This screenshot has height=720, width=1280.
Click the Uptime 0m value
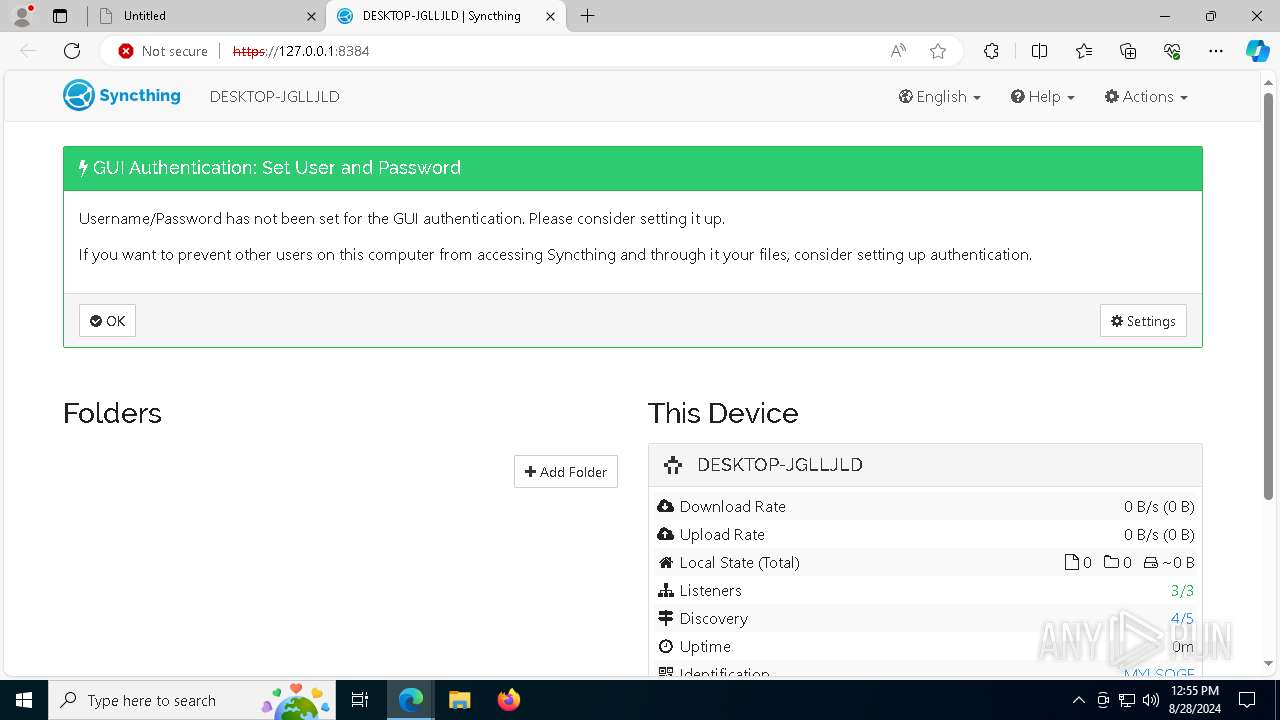(1183, 646)
